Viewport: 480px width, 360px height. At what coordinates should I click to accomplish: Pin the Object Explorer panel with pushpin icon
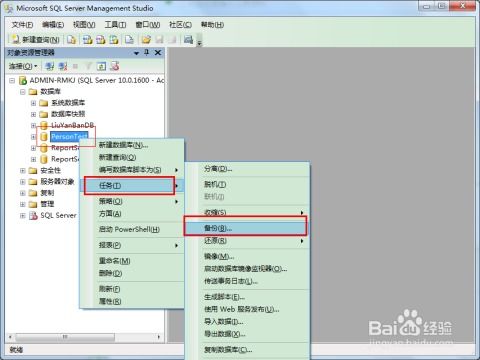point(146,52)
